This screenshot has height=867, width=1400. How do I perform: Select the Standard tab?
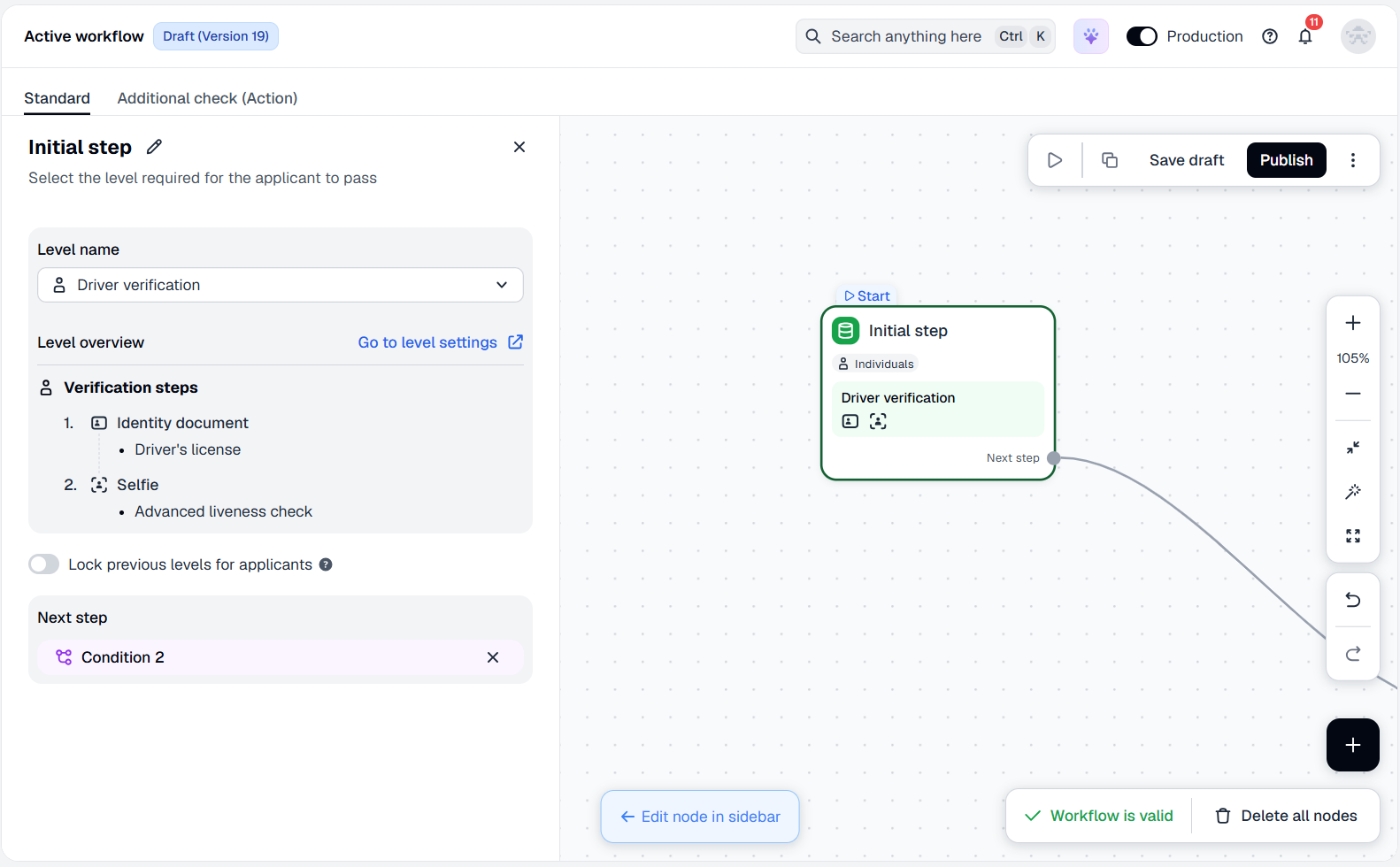click(57, 98)
